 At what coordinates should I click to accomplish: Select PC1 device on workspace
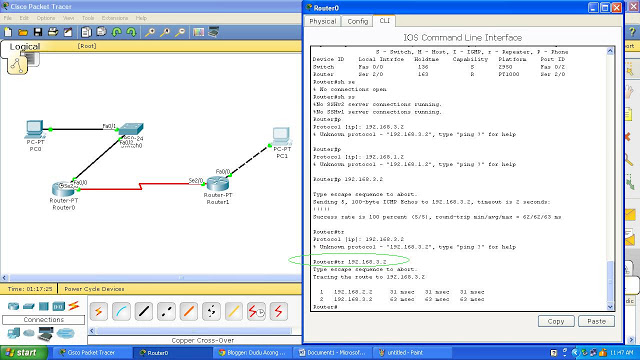tap(282, 136)
